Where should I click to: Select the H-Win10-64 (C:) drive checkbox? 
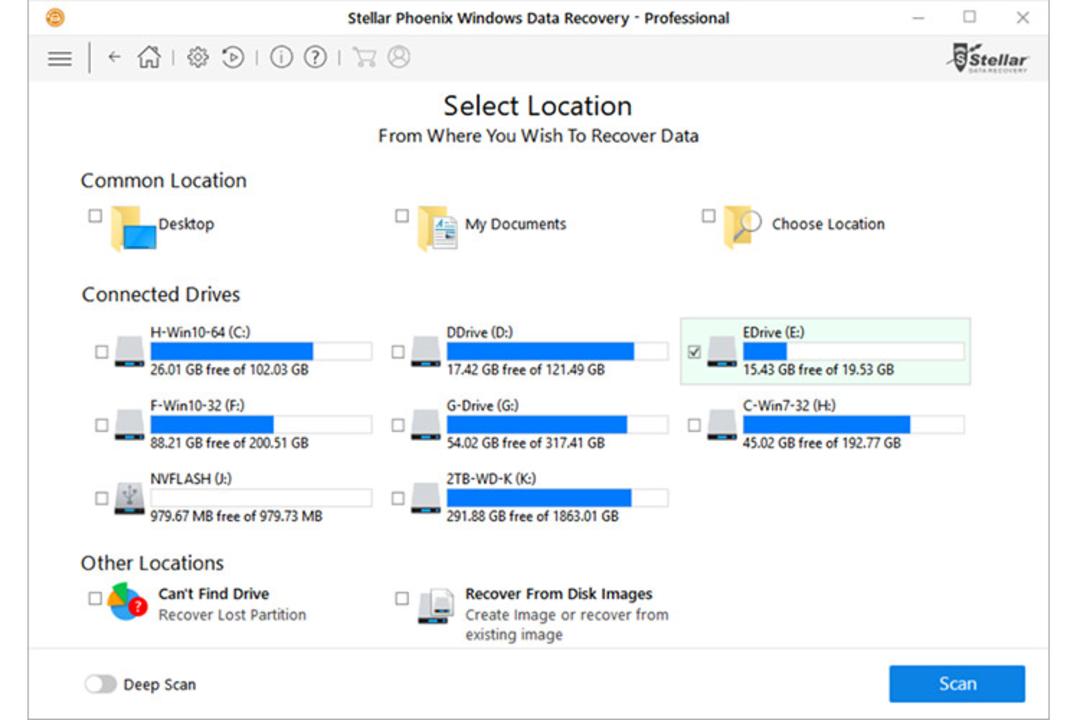click(101, 352)
